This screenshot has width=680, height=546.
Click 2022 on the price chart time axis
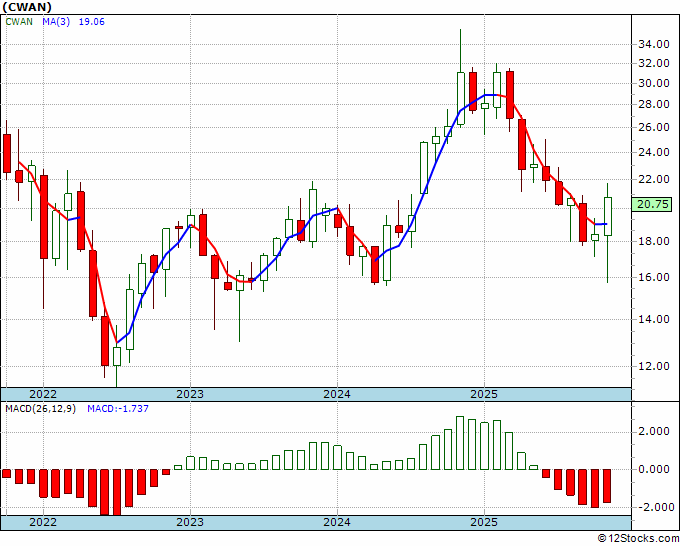point(42,394)
